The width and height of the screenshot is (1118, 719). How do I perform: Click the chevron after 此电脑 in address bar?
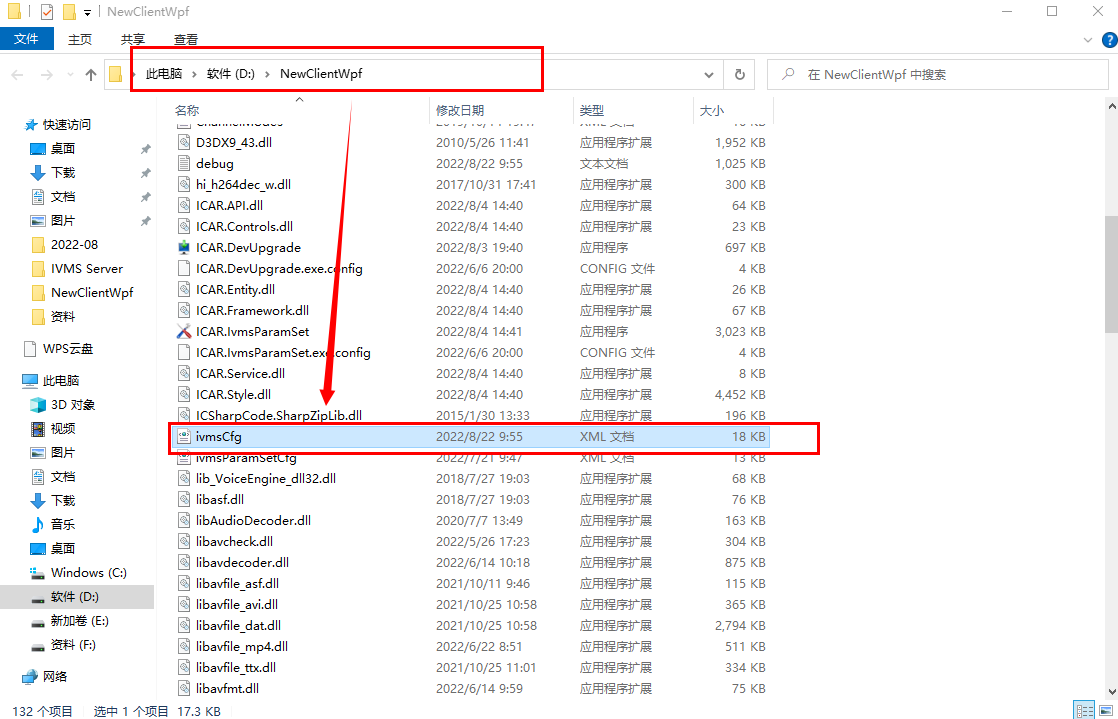click(x=195, y=74)
